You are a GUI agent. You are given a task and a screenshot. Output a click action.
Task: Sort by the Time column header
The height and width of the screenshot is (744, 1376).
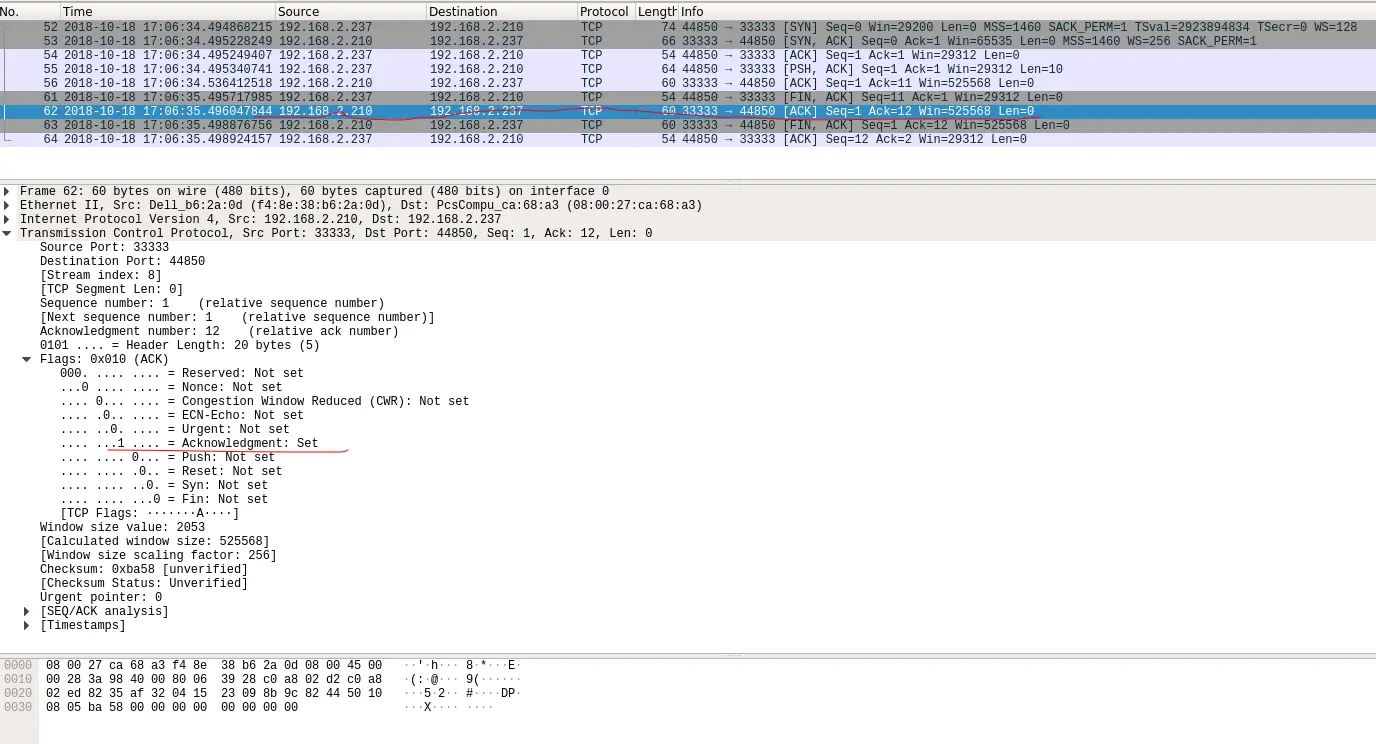click(x=168, y=11)
